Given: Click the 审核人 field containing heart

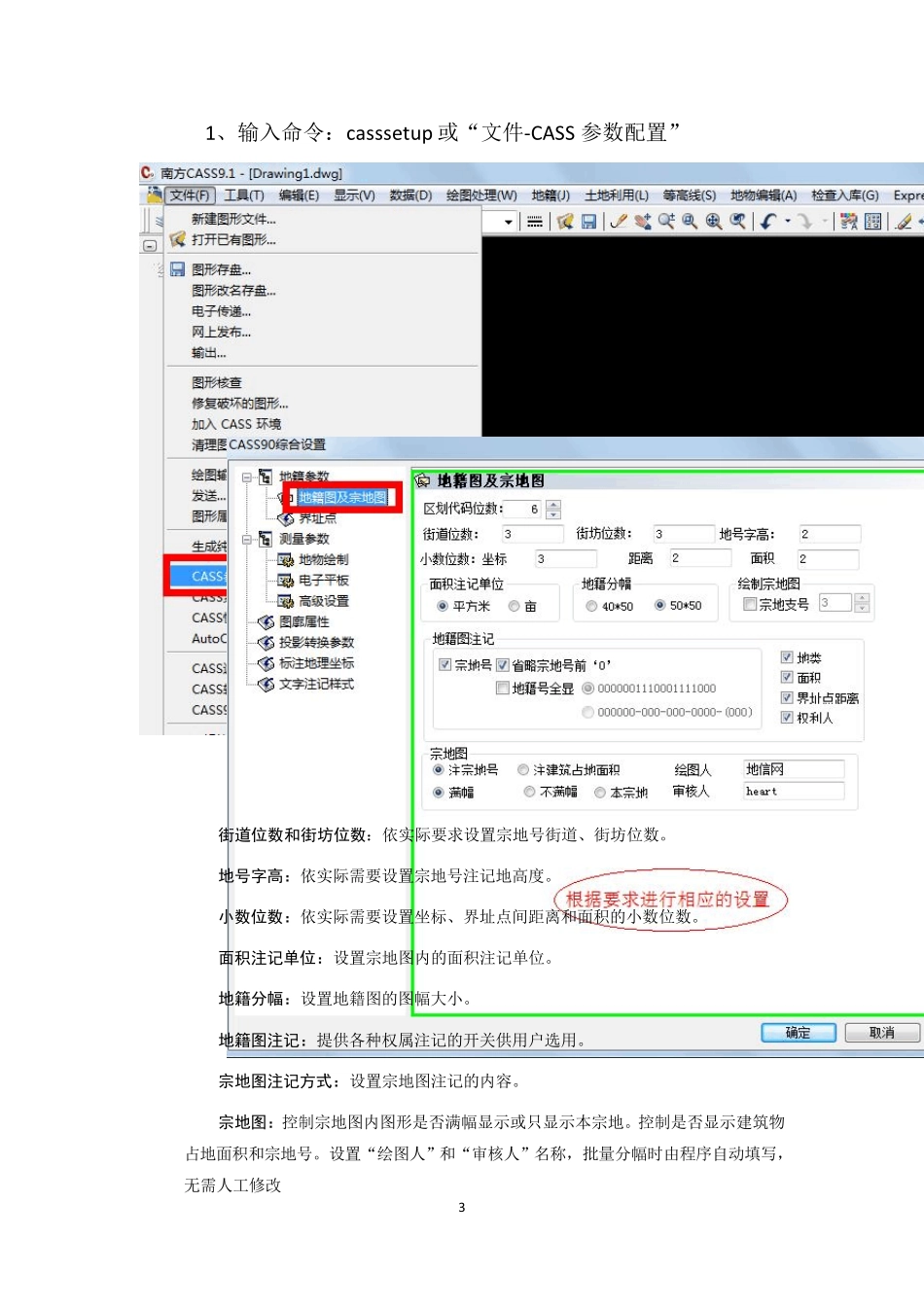Looking at the screenshot, I should tap(794, 792).
